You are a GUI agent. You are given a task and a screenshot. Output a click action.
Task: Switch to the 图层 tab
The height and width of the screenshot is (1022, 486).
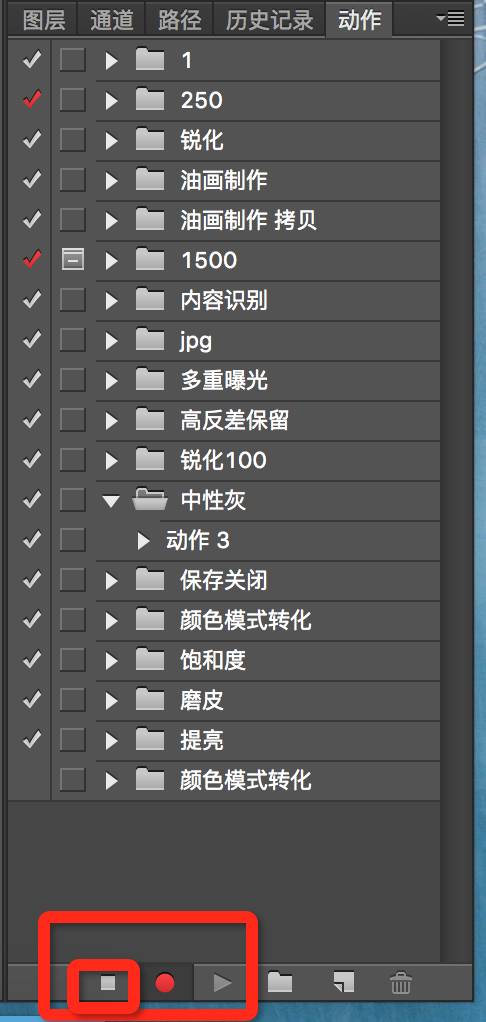coord(44,20)
